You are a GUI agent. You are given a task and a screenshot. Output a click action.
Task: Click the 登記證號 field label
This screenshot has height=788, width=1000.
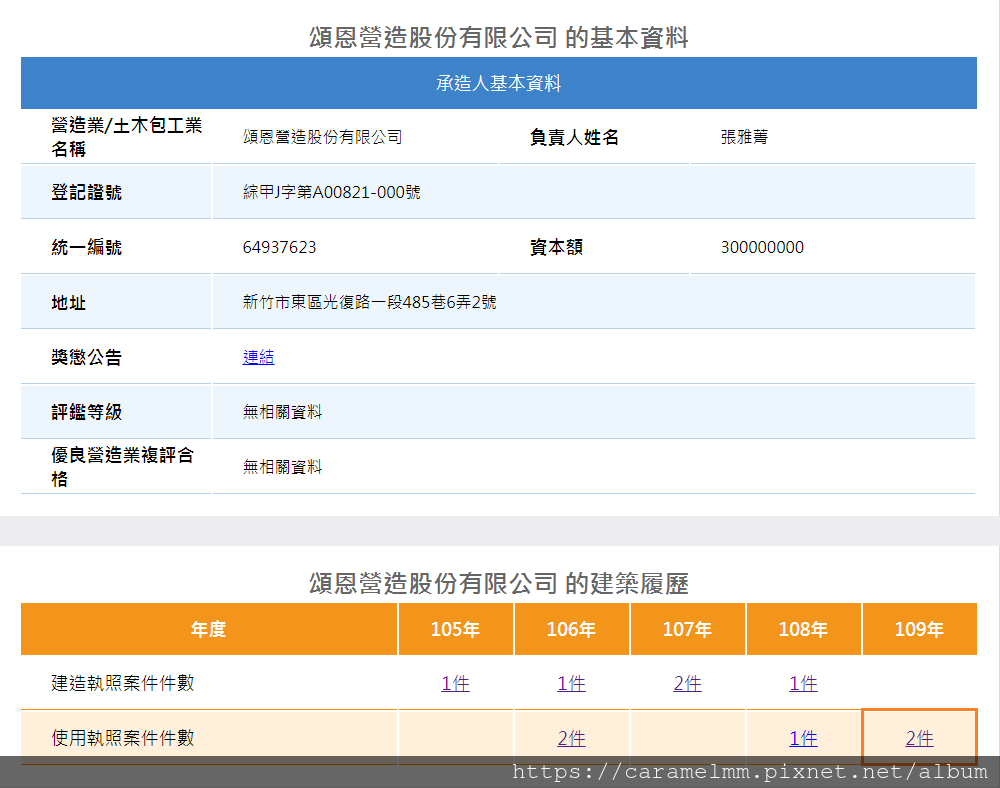coord(87,192)
